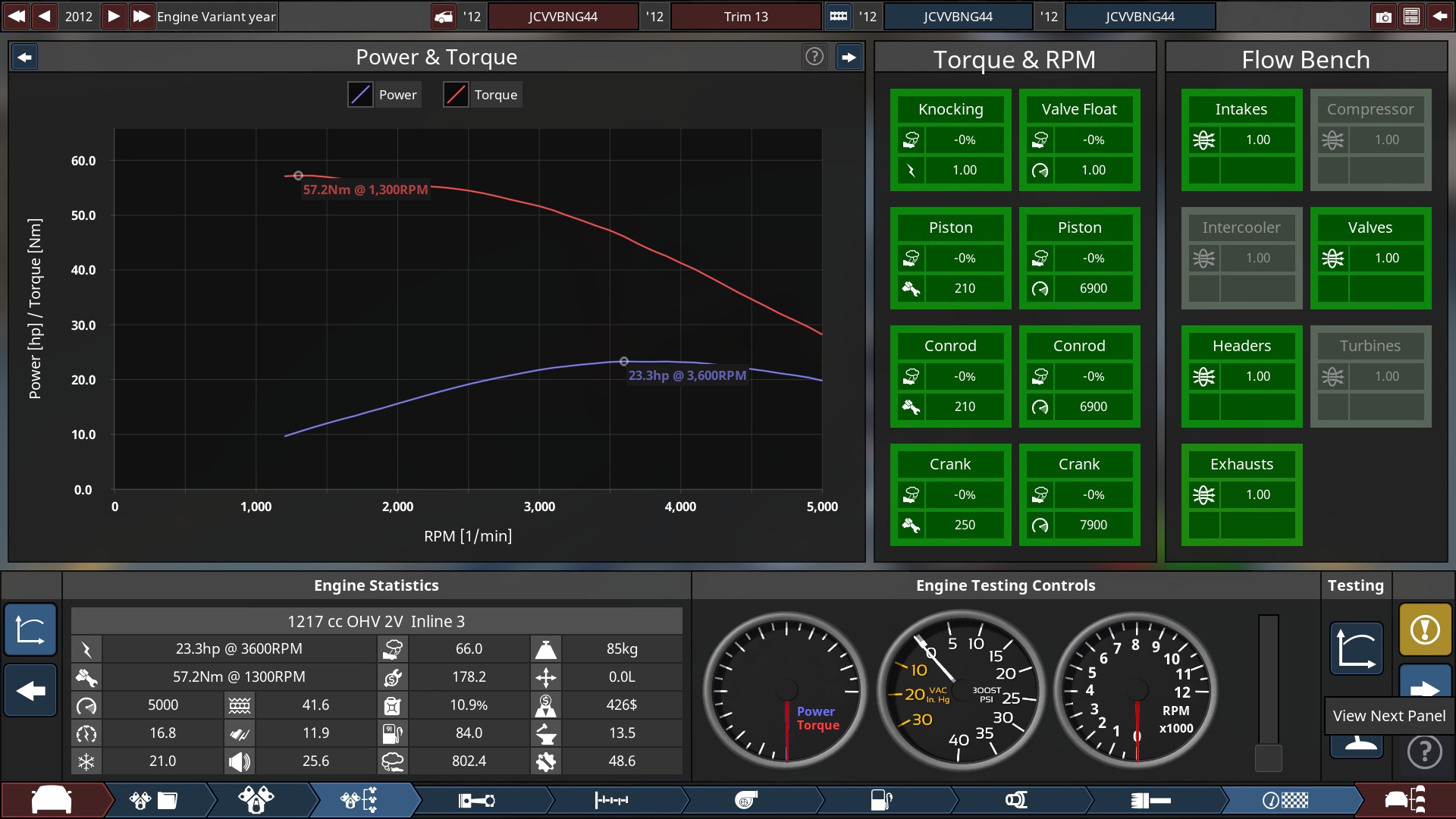The height and width of the screenshot is (819, 1456).
Task: Toggle the Power series in legend
Action: point(384,95)
